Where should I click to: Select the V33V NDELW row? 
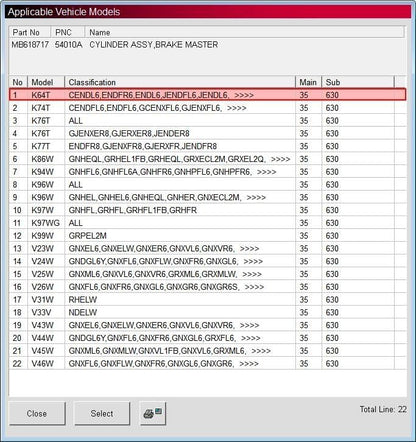[x=207, y=312]
